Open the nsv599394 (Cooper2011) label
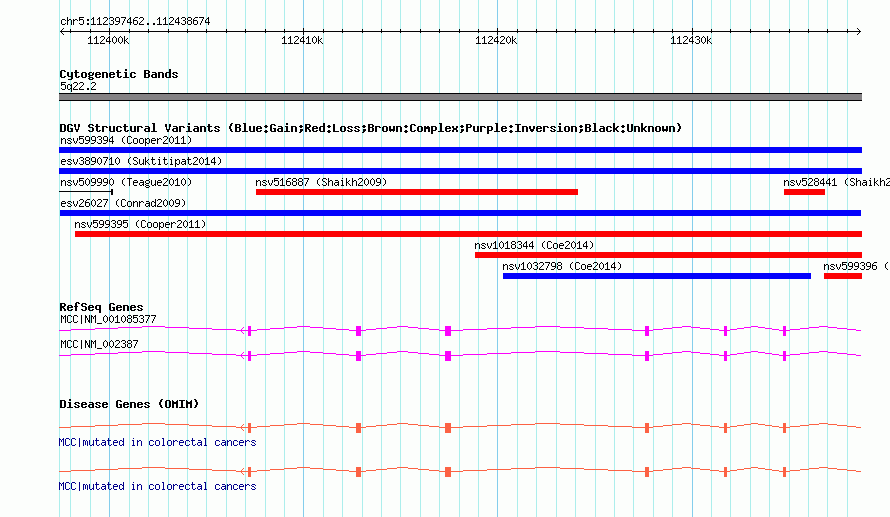The width and height of the screenshot is (890, 517). click(126, 140)
